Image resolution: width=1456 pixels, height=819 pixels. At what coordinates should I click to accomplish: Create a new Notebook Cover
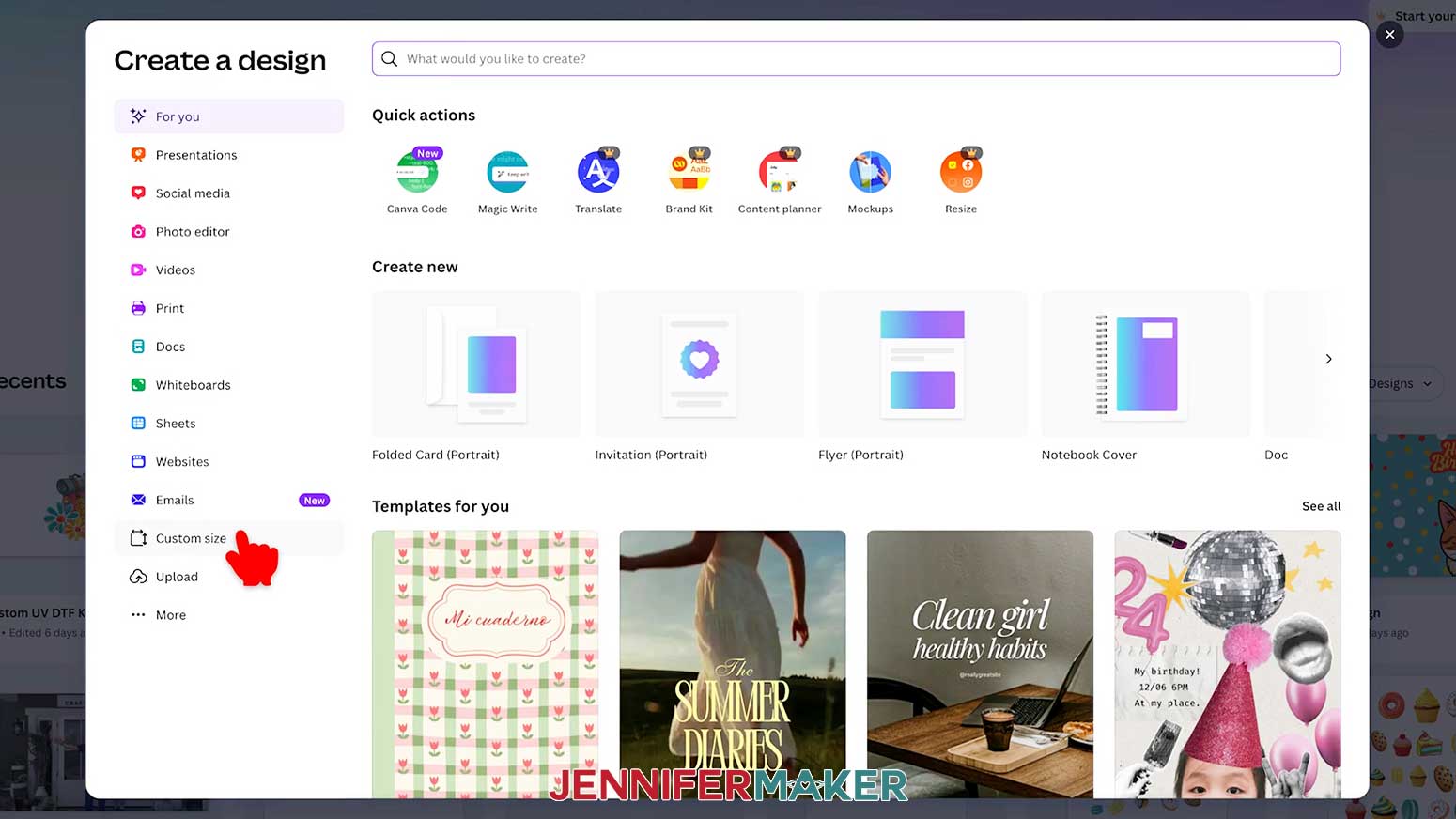1145,364
